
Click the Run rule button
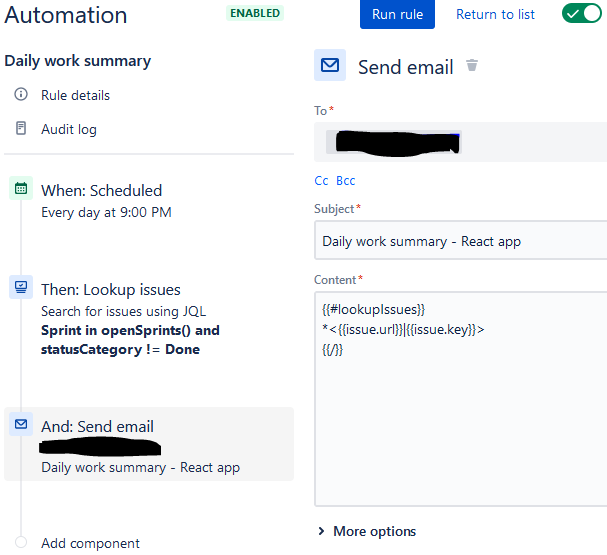click(x=397, y=14)
